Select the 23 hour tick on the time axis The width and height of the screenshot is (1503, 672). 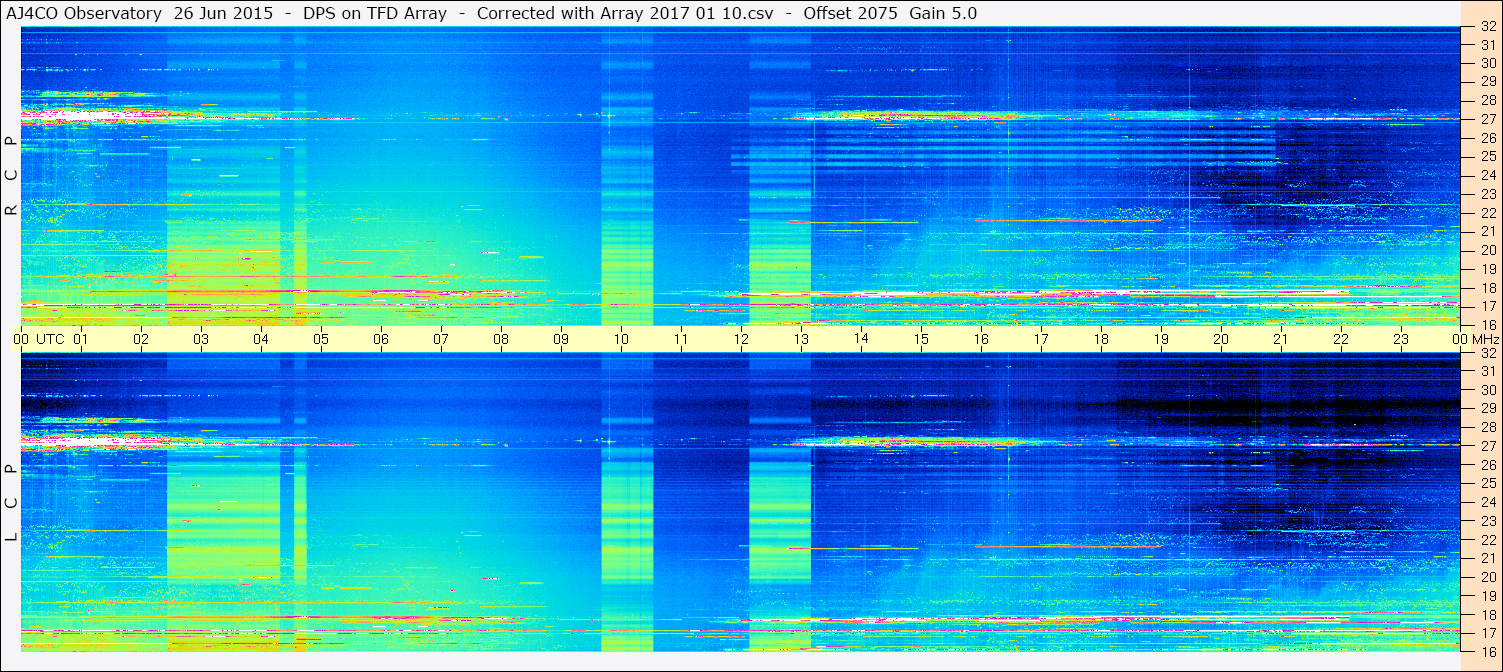tap(1401, 339)
